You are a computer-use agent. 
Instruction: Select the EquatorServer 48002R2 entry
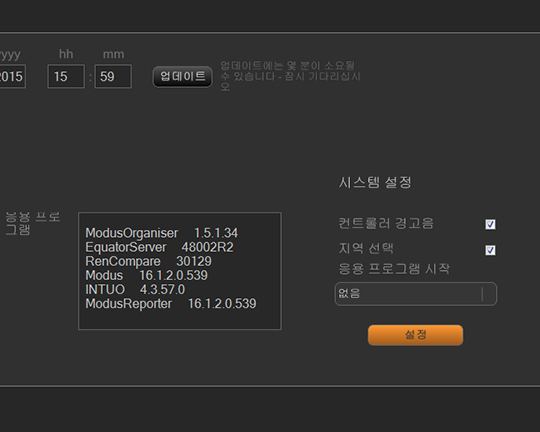[159, 247]
